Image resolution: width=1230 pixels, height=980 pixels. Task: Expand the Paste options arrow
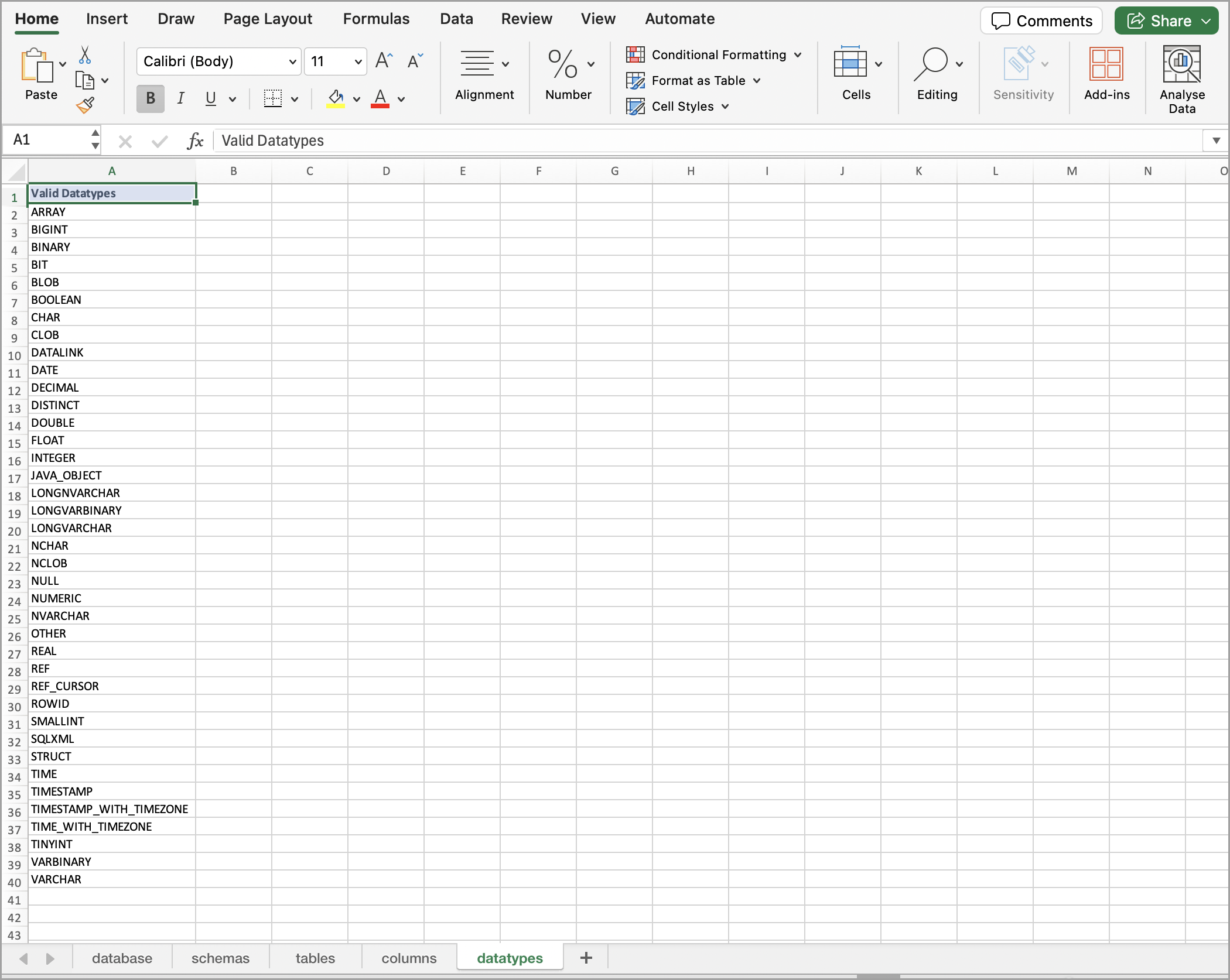pyautogui.click(x=63, y=64)
